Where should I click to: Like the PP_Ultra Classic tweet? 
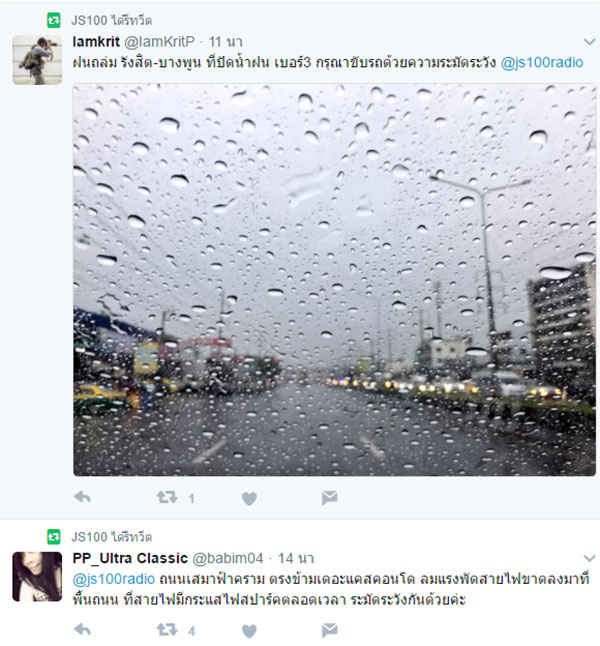tap(249, 631)
